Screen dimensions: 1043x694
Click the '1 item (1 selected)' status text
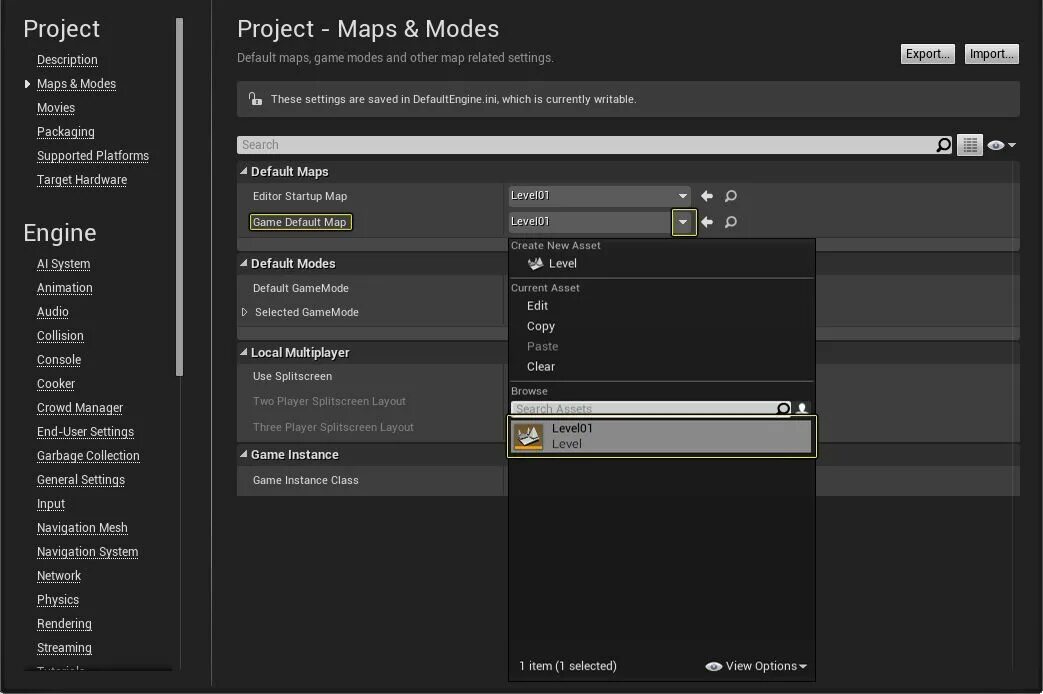pyautogui.click(x=568, y=666)
